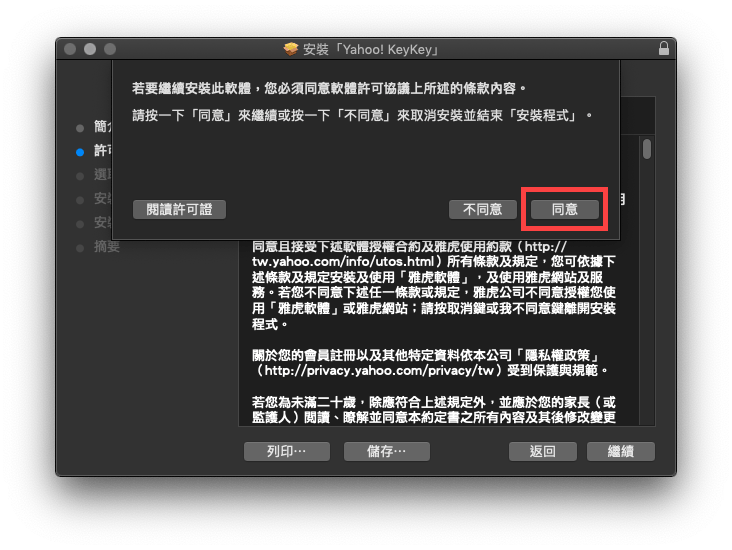Click the 儲存… save button

click(x=387, y=451)
